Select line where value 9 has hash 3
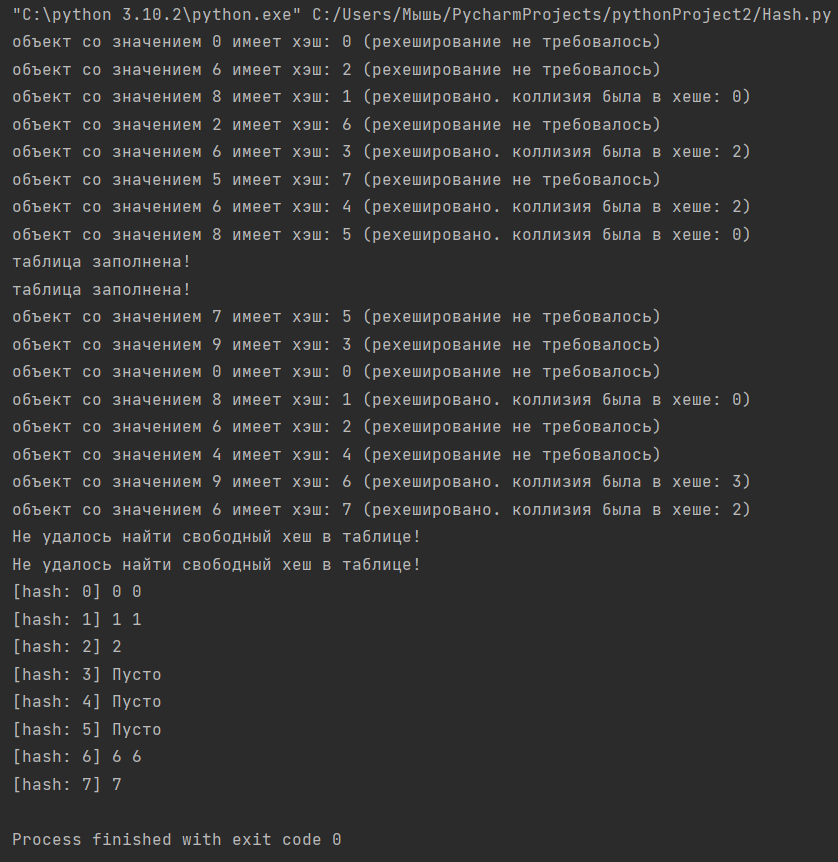This screenshot has height=862, width=838. pos(336,345)
